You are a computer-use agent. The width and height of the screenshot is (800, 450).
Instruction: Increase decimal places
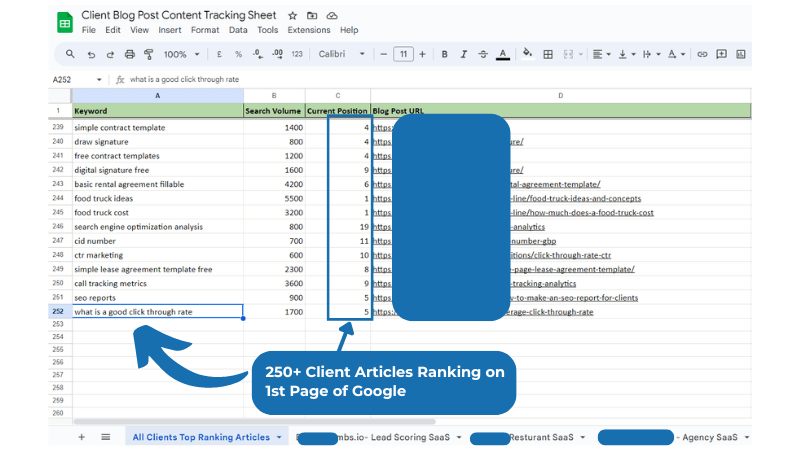[278, 54]
